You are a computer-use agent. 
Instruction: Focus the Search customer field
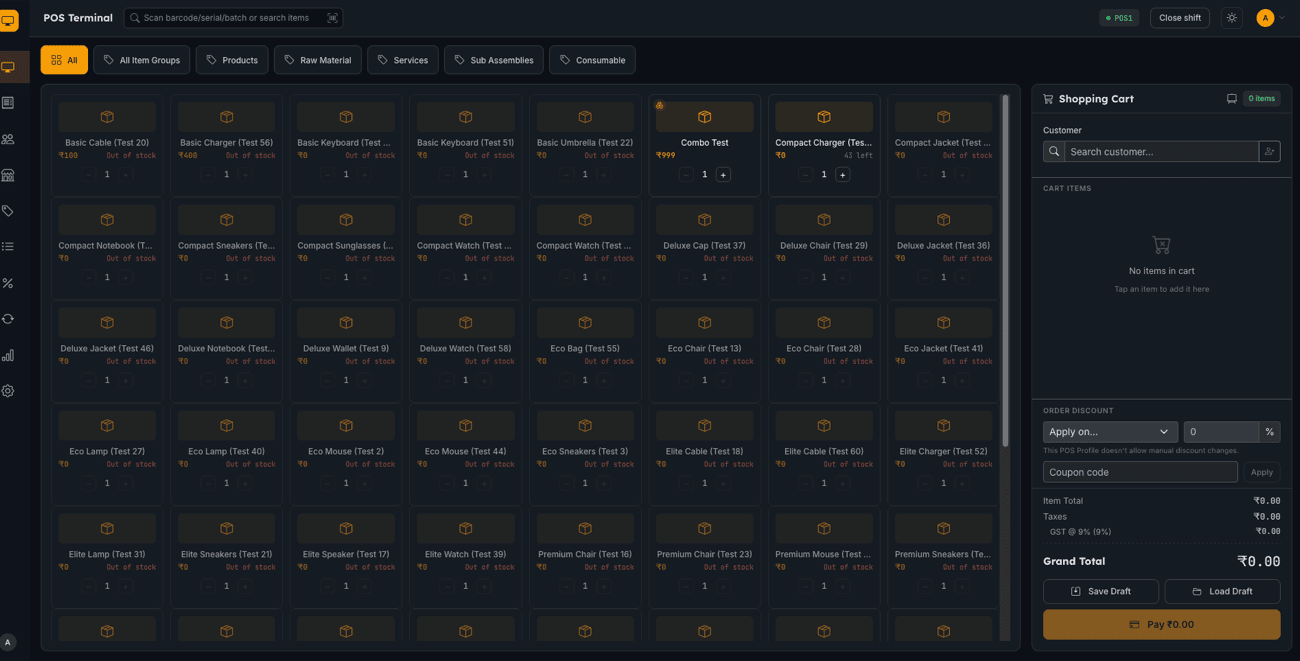[1161, 152]
